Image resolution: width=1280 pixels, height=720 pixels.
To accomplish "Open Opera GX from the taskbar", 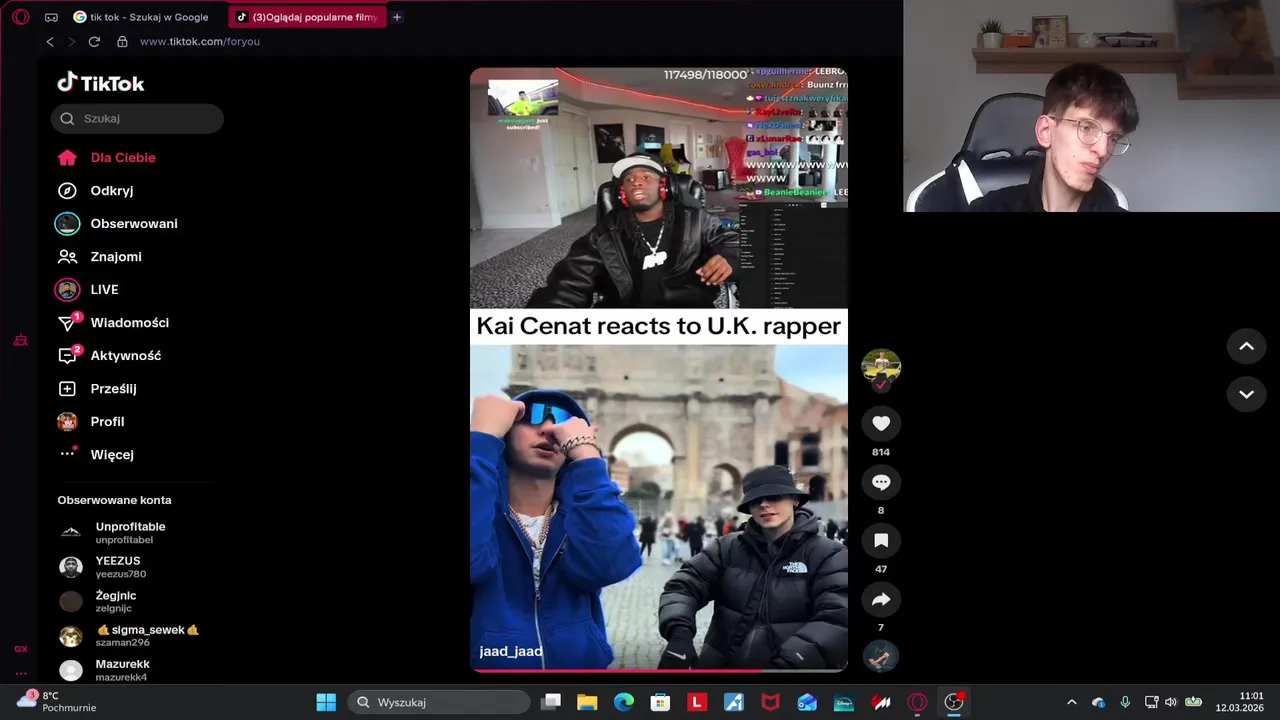I will [917, 702].
